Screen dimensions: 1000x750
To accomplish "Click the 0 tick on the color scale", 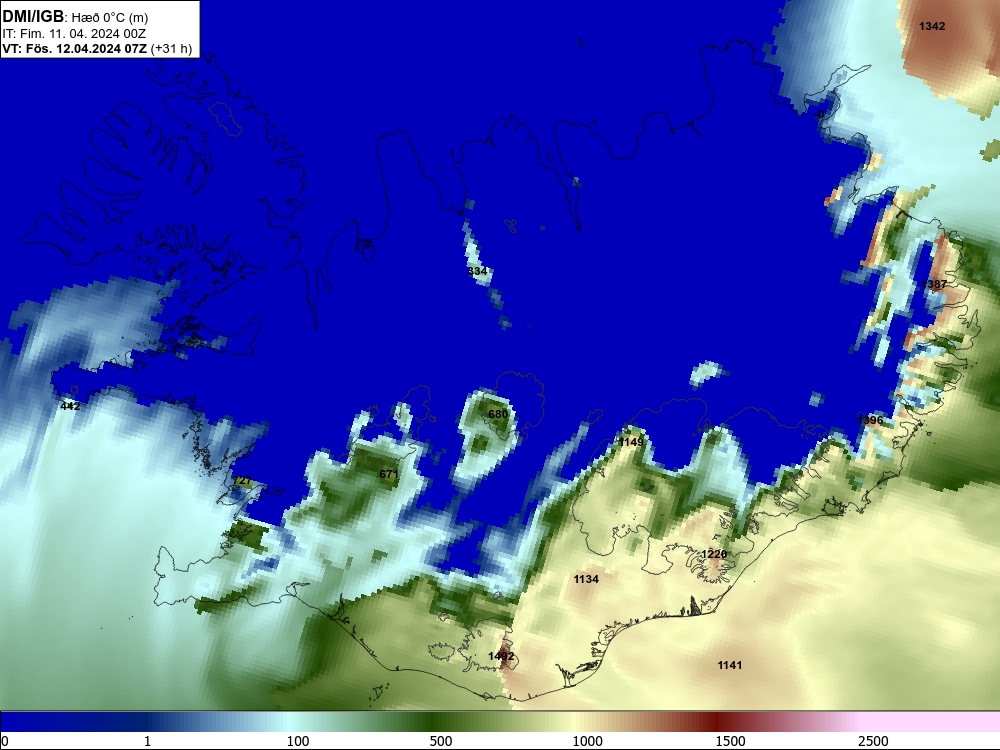I will (x=4, y=741).
